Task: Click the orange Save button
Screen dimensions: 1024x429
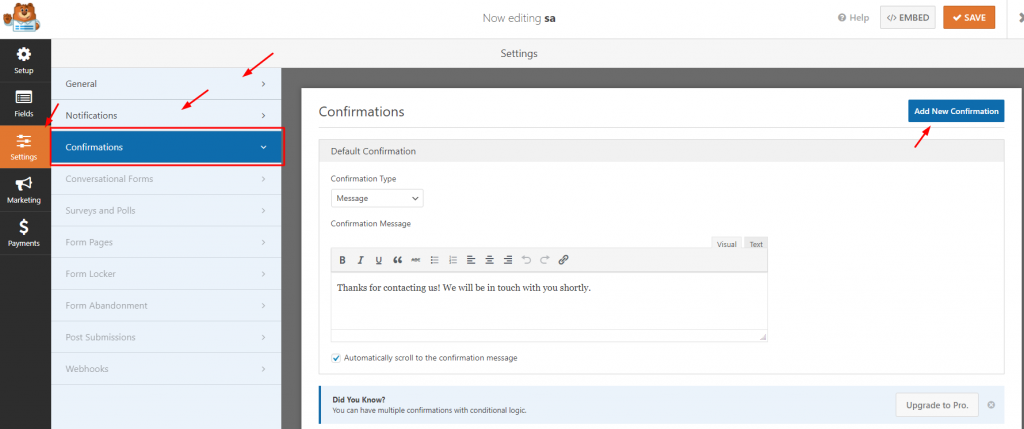Action: pyautogui.click(x=969, y=18)
